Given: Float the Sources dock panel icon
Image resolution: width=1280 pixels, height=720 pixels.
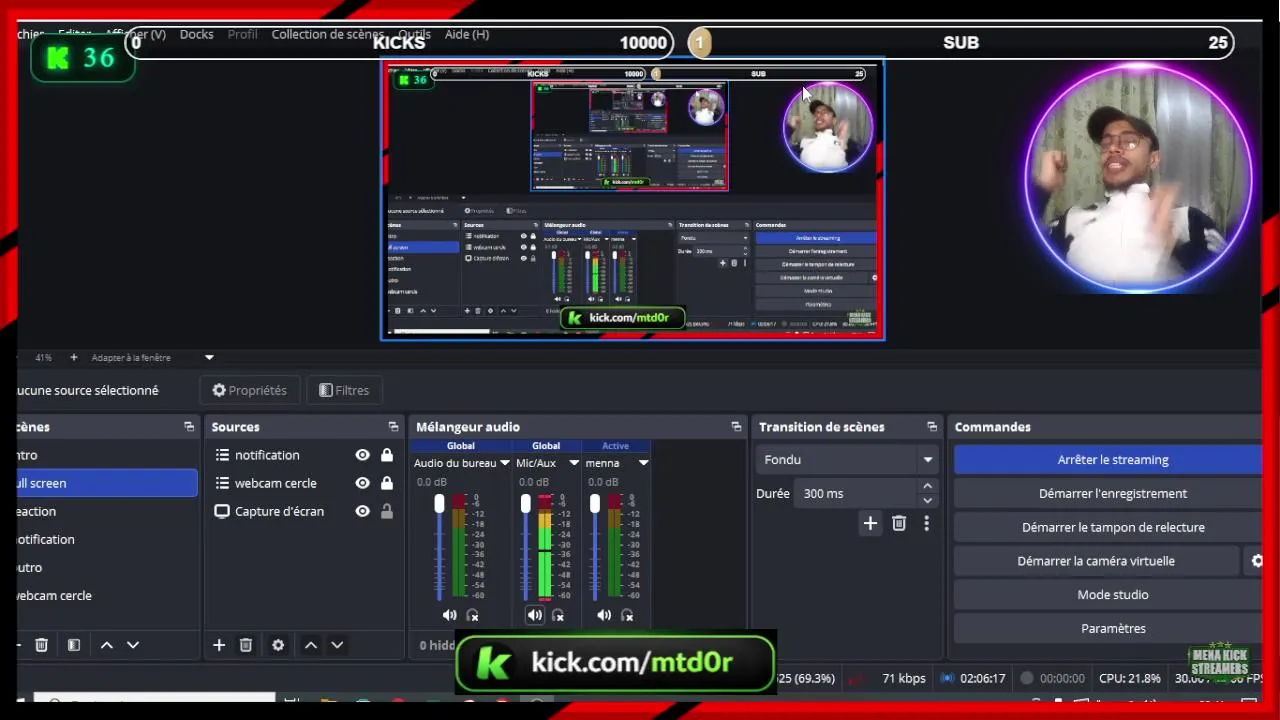Looking at the screenshot, I should coord(393,427).
